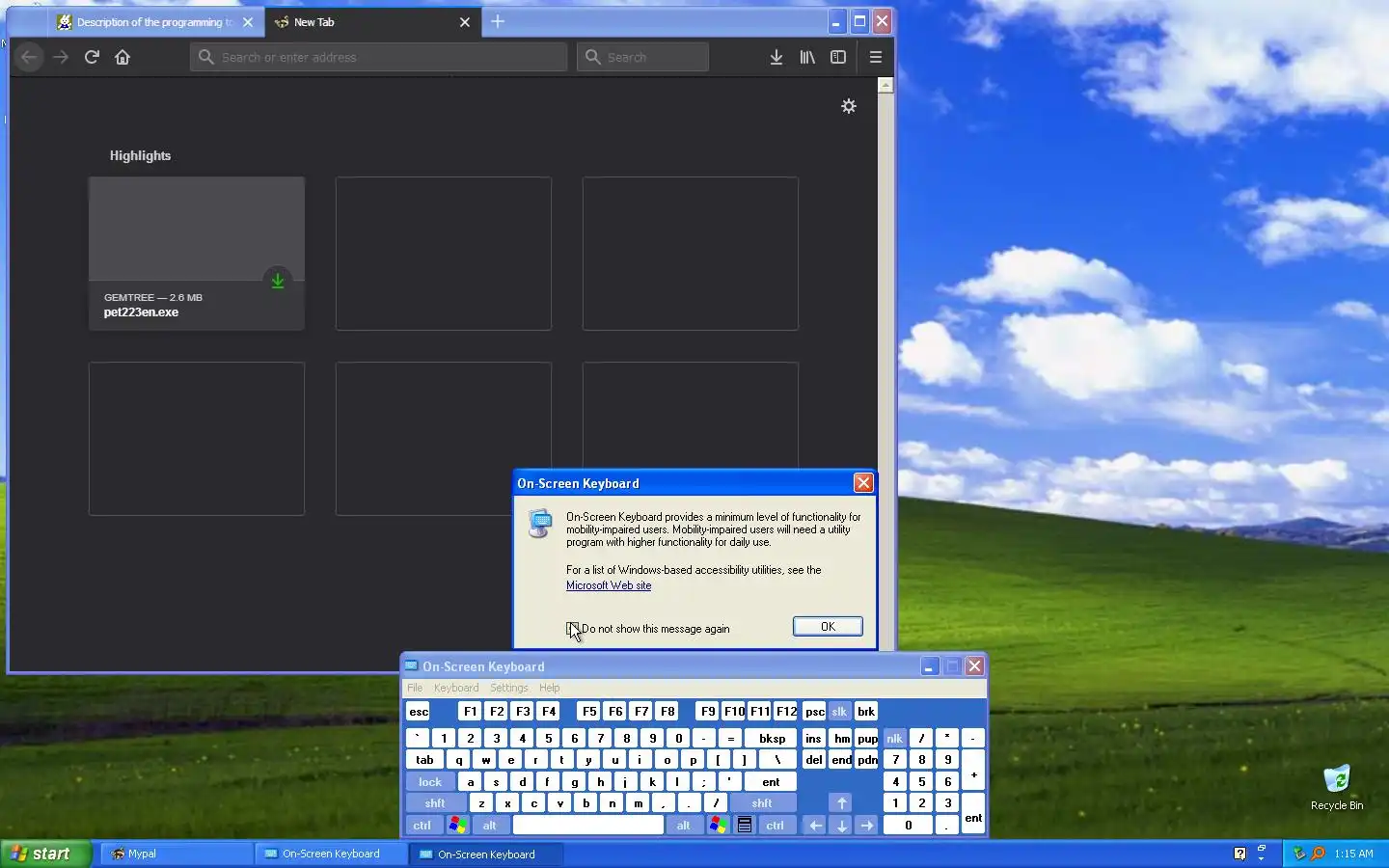Click the 'q' letter key

[x=459, y=760]
